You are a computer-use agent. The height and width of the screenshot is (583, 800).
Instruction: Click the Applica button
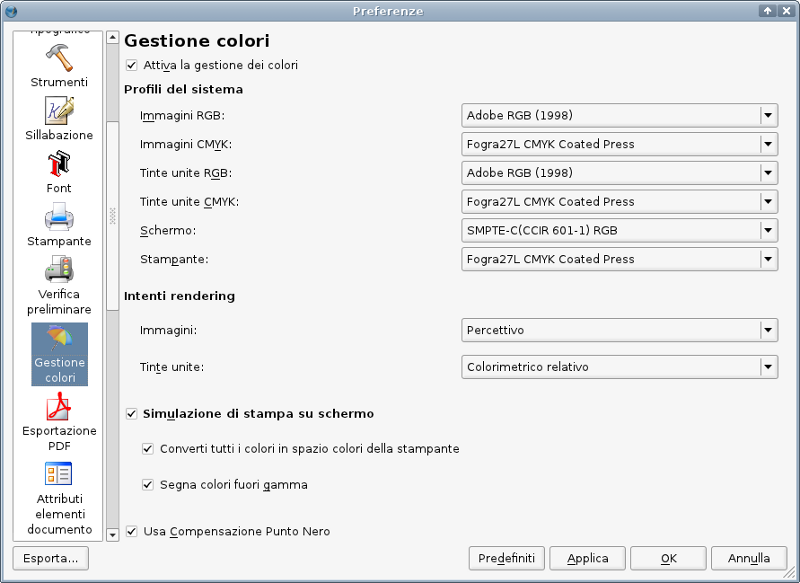point(587,558)
